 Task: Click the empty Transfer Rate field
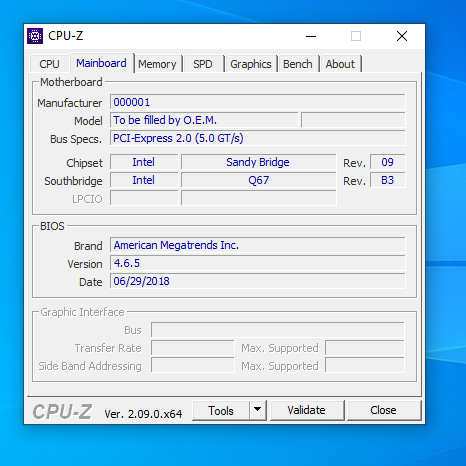coord(193,348)
